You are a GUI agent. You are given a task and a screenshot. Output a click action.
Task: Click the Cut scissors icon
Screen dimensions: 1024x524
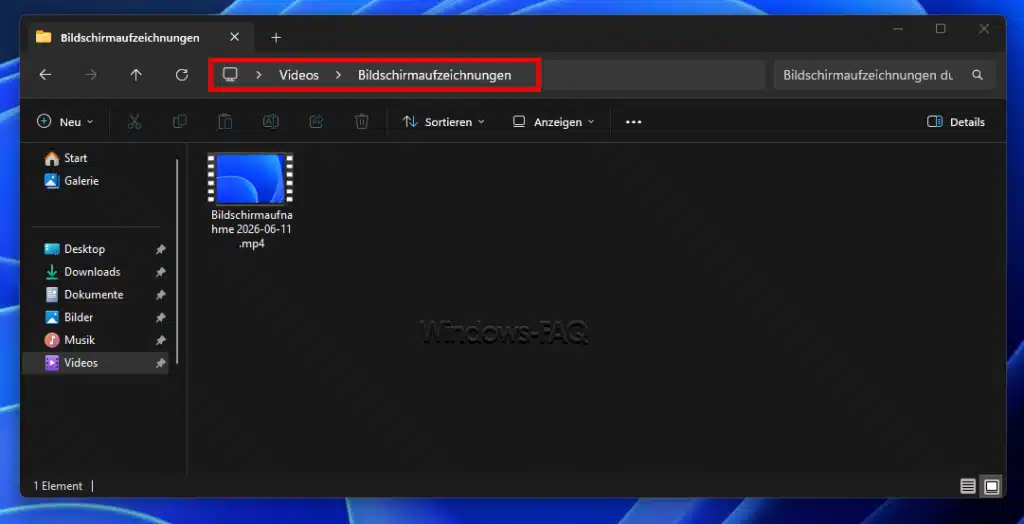[x=135, y=122]
